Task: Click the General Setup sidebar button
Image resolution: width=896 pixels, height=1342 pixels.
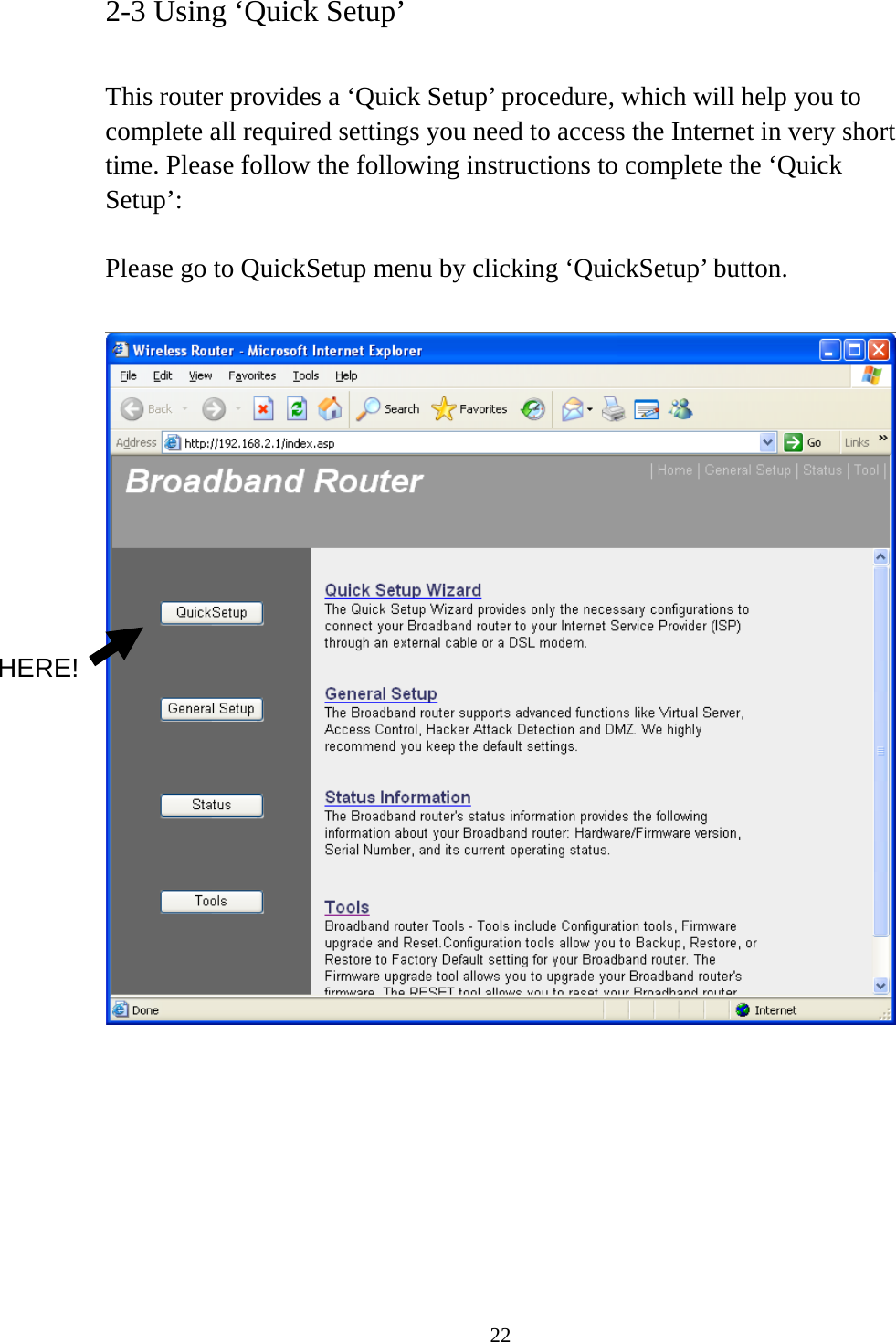Action: pyautogui.click(x=212, y=709)
